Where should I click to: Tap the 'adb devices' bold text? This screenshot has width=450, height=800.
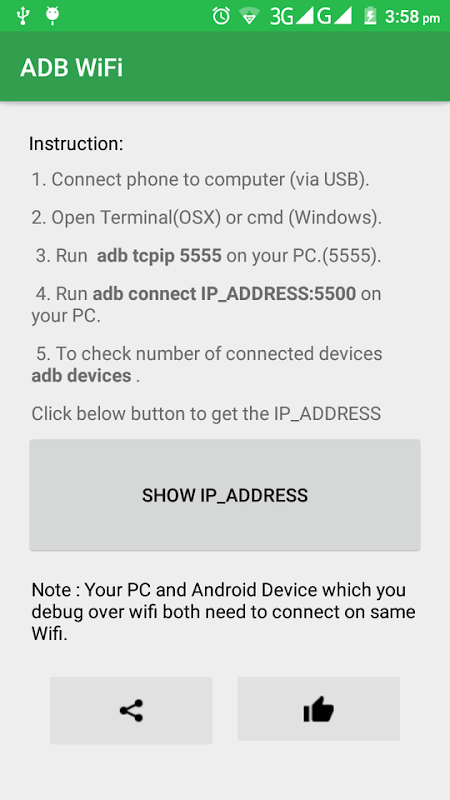pyautogui.click(x=81, y=376)
